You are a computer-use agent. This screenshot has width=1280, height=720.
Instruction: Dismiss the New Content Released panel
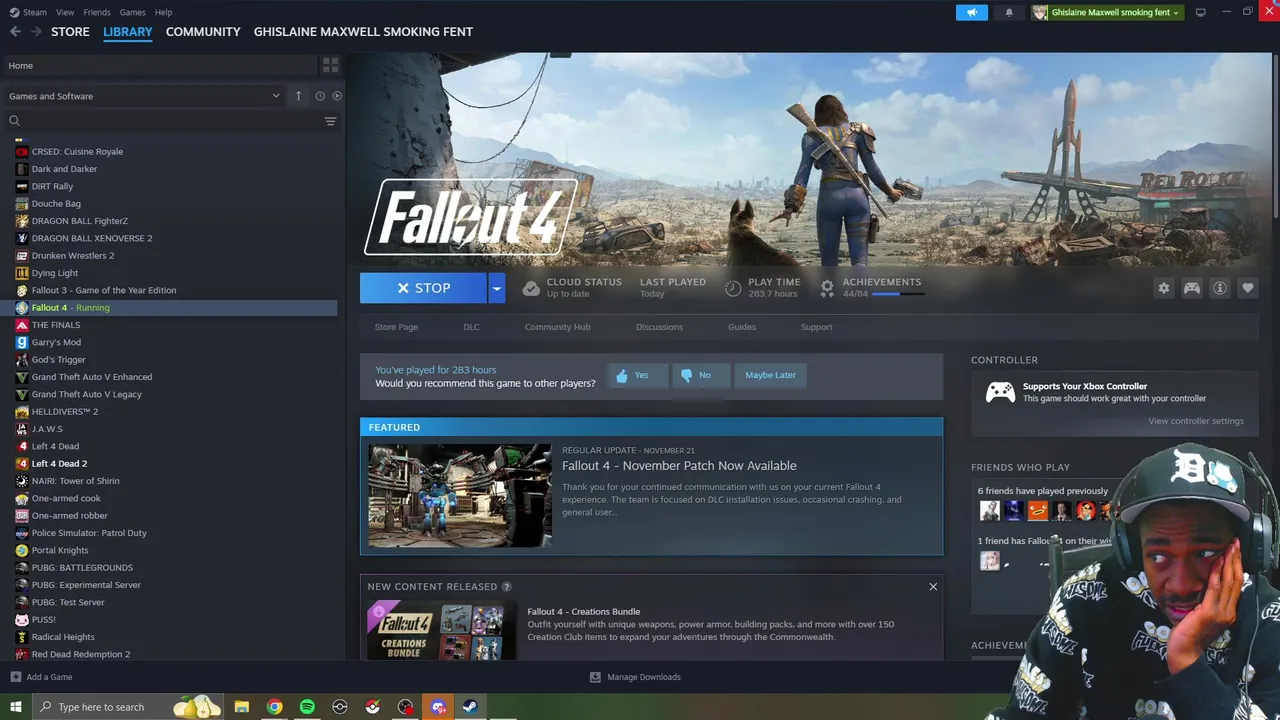[x=933, y=587]
